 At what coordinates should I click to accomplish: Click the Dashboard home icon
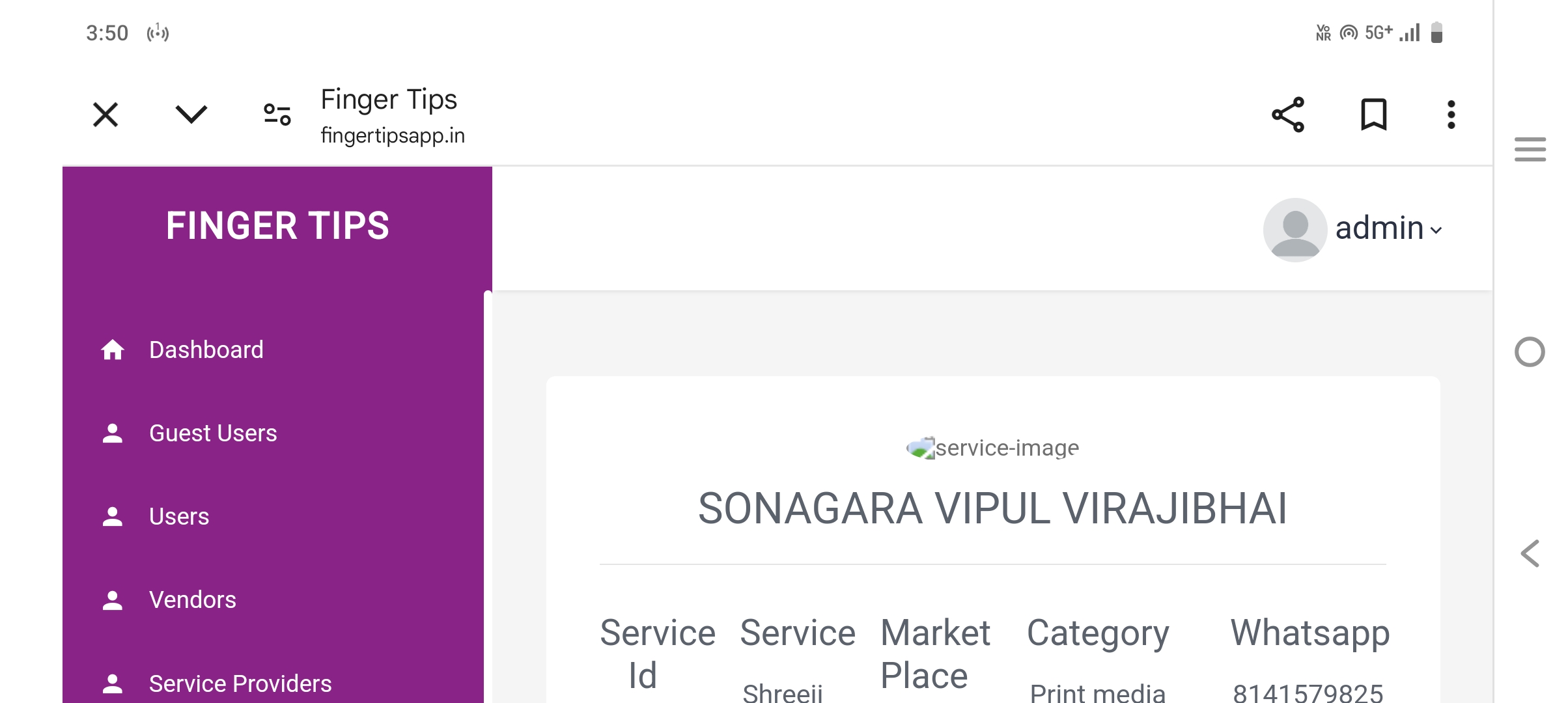click(x=113, y=350)
